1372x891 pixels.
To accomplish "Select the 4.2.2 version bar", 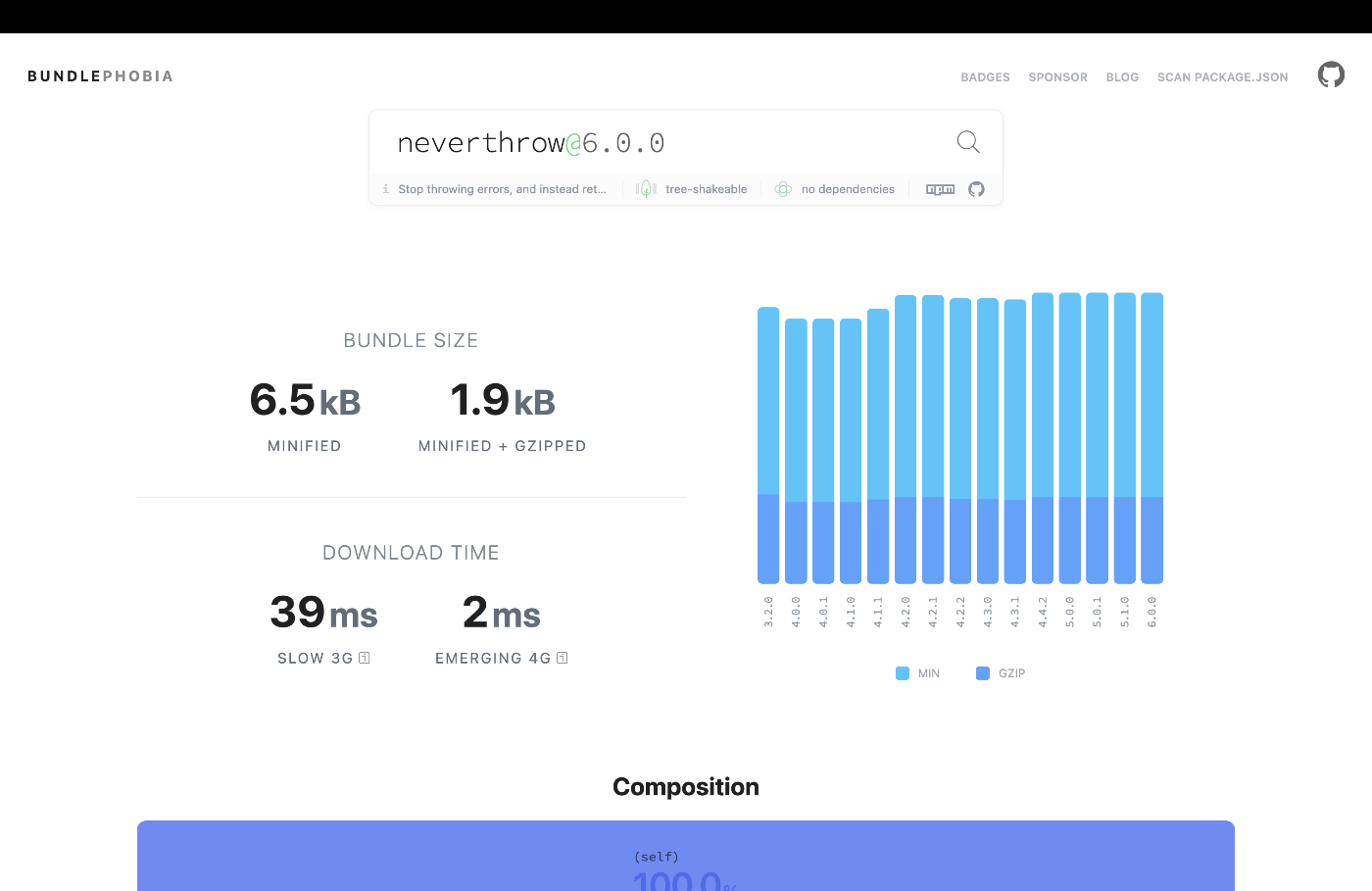I will [960, 441].
